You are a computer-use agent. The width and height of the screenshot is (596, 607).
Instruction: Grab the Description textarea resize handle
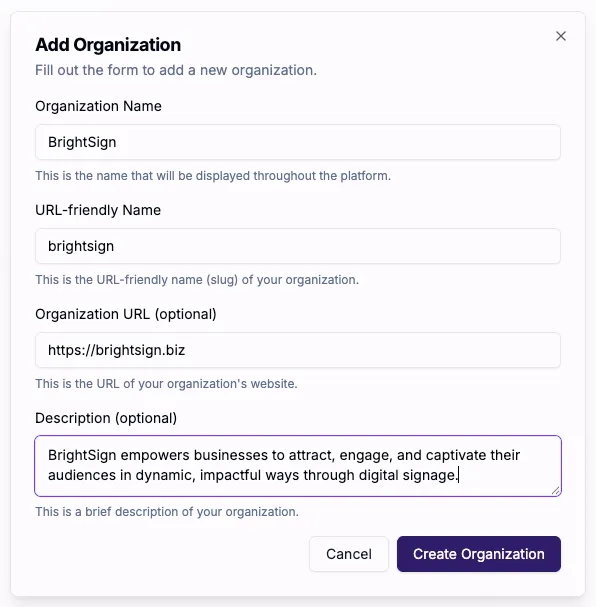click(556, 490)
